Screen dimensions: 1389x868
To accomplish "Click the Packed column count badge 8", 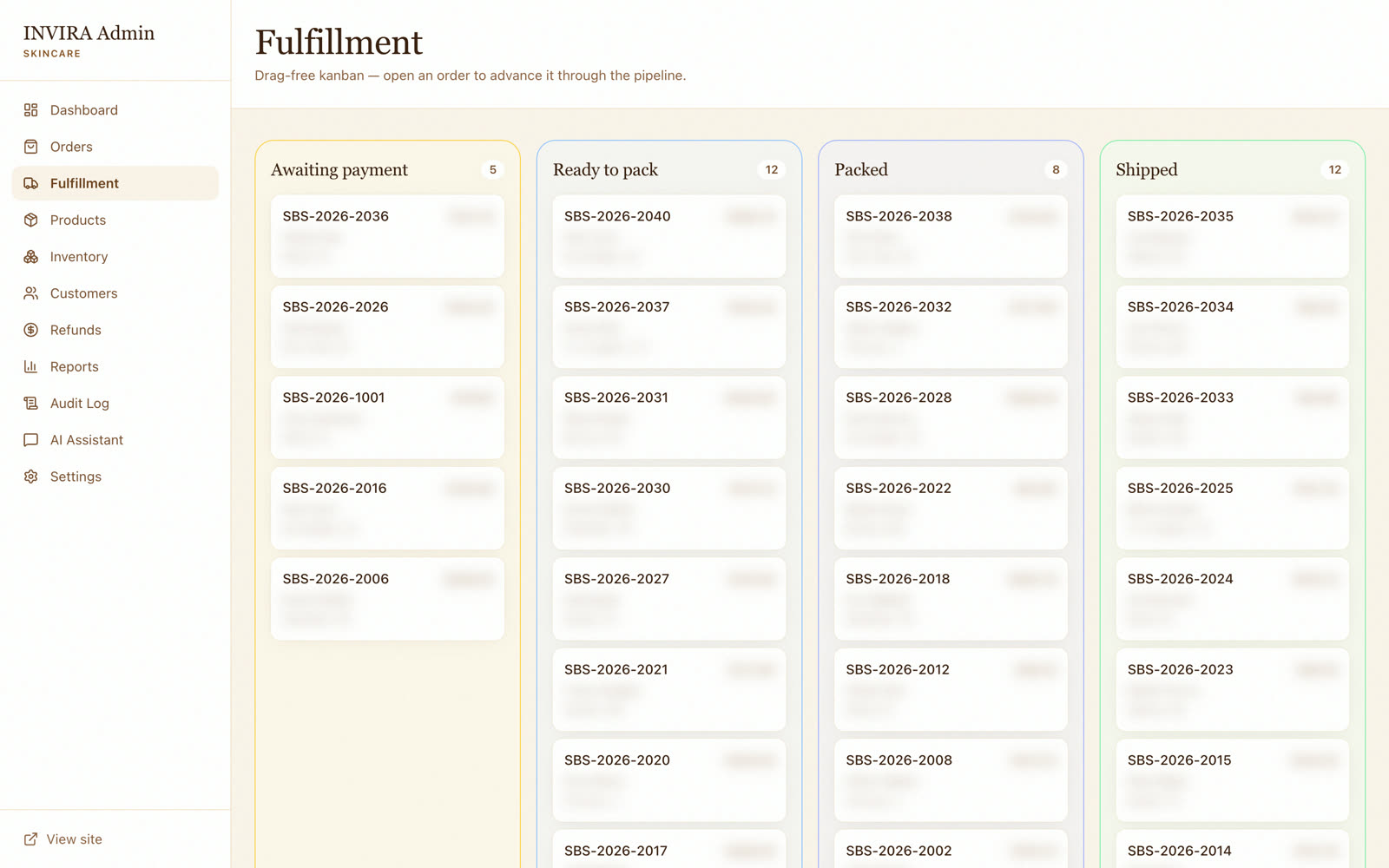I will click(1056, 170).
